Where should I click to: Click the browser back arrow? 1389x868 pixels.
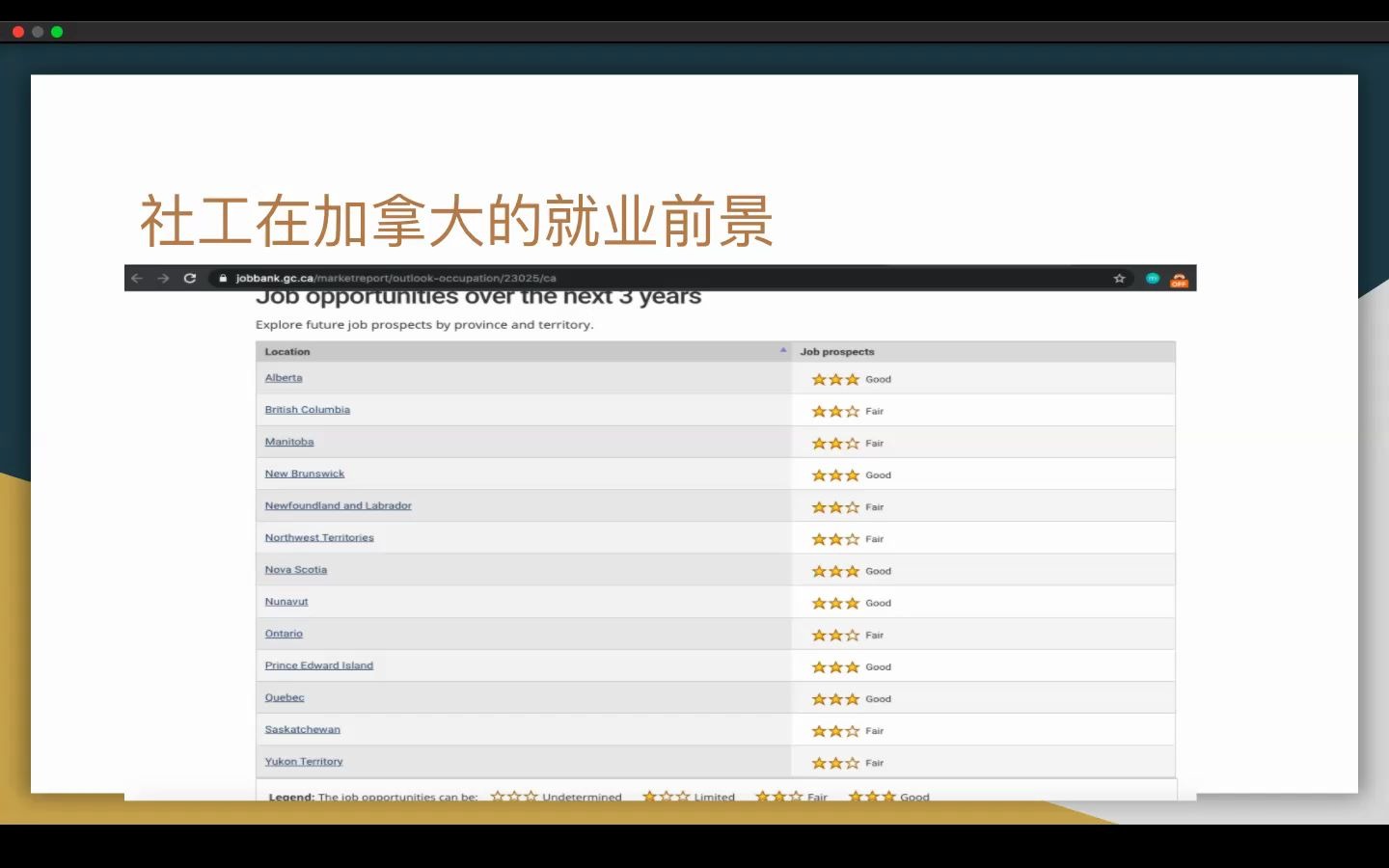click(x=137, y=278)
